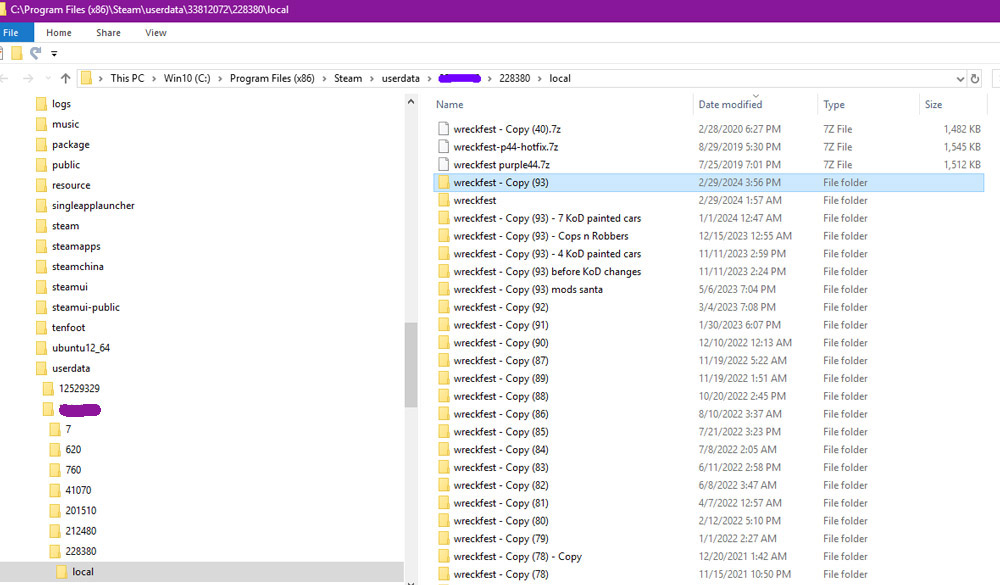
Task: Expand the breadcrumb chevron after 228380
Action: click(540, 78)
